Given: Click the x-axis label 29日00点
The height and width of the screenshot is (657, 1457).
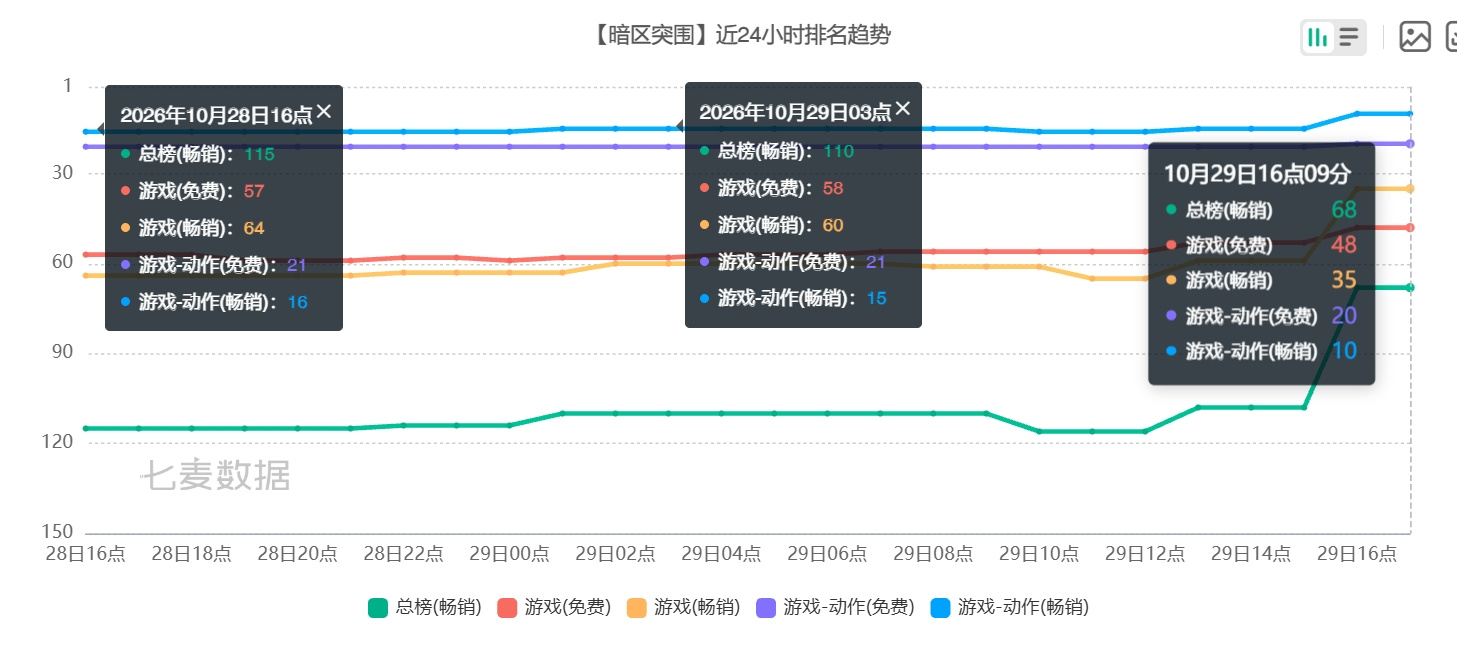Looking at the screenshot, I should (510, 554).
